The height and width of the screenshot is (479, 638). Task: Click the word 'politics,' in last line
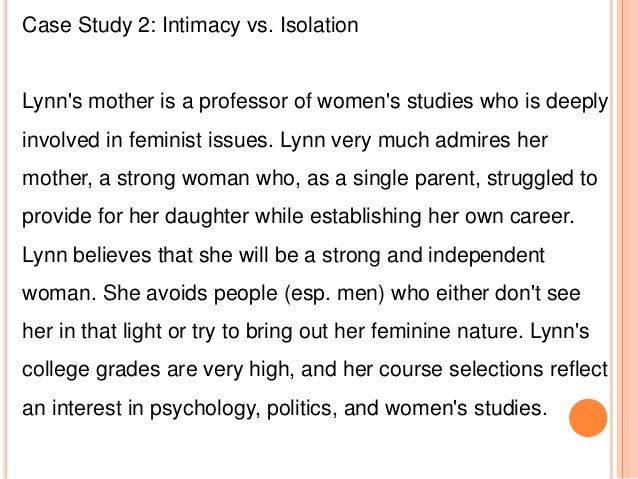click(x=302, y=409)
